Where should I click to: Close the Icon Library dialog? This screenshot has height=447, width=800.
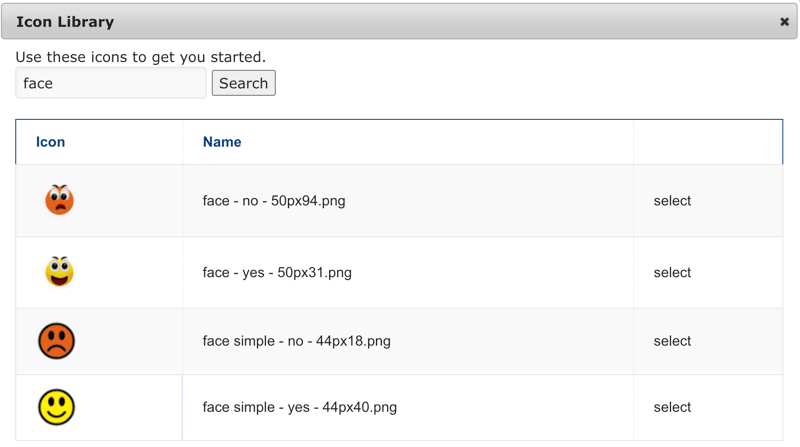point(784,21)
